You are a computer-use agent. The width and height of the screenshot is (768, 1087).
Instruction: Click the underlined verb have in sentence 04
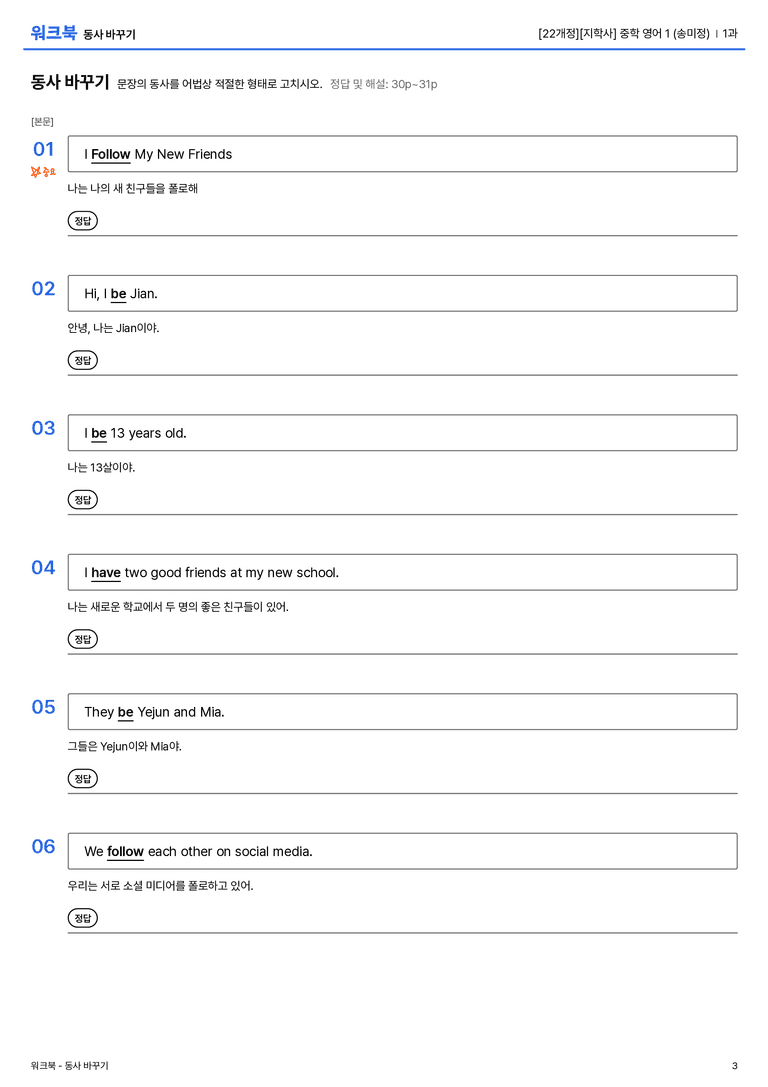[106, 573]
